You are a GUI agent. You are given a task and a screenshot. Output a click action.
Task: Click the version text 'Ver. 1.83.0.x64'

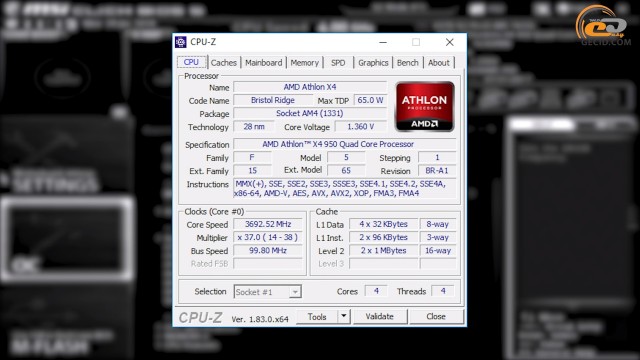coord(260,319)
